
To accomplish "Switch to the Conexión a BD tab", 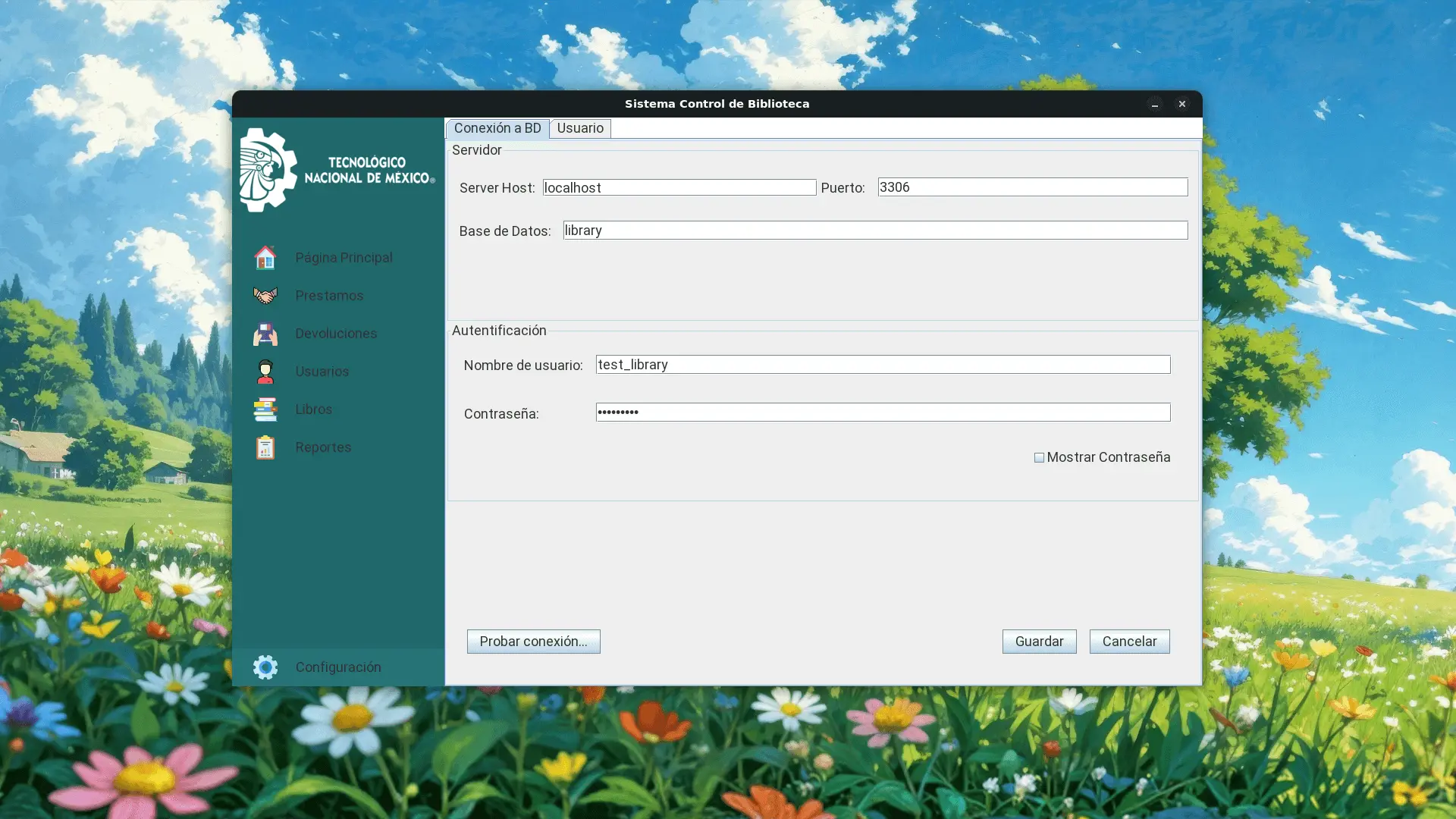I will 497,128.
